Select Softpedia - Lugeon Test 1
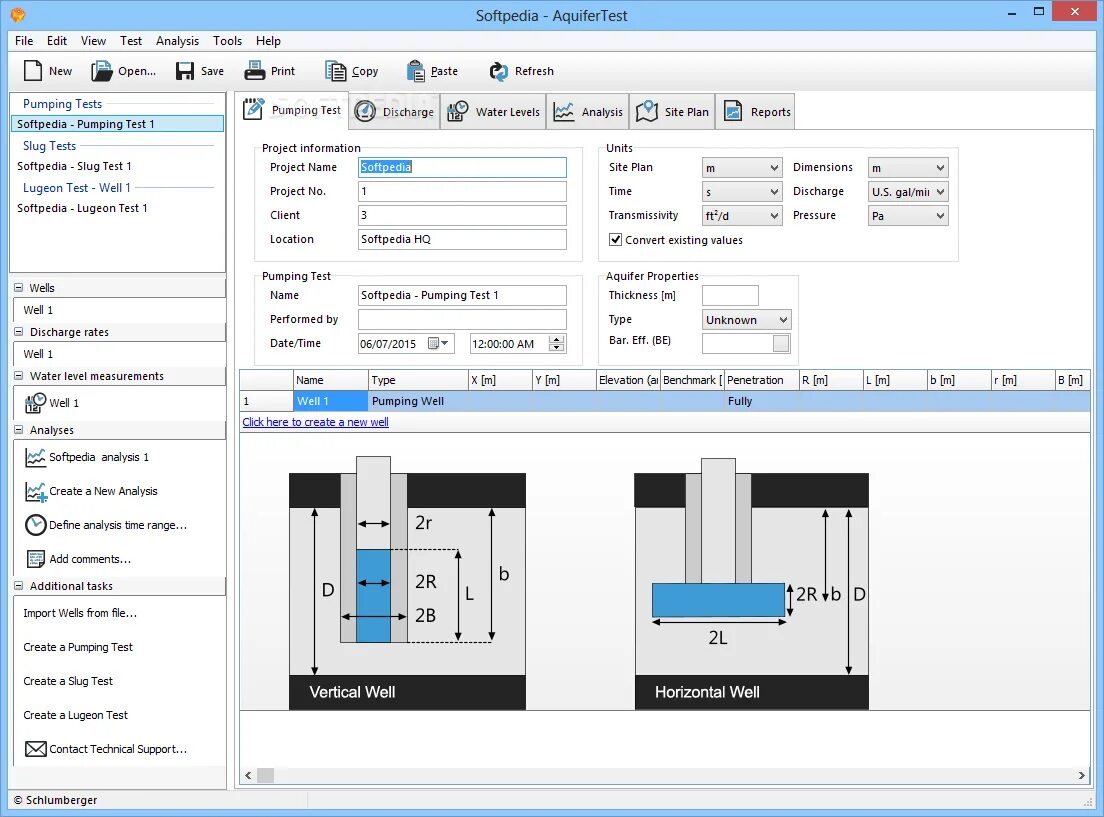This screenshot has width=1104, height=817. tap(82, 208)
